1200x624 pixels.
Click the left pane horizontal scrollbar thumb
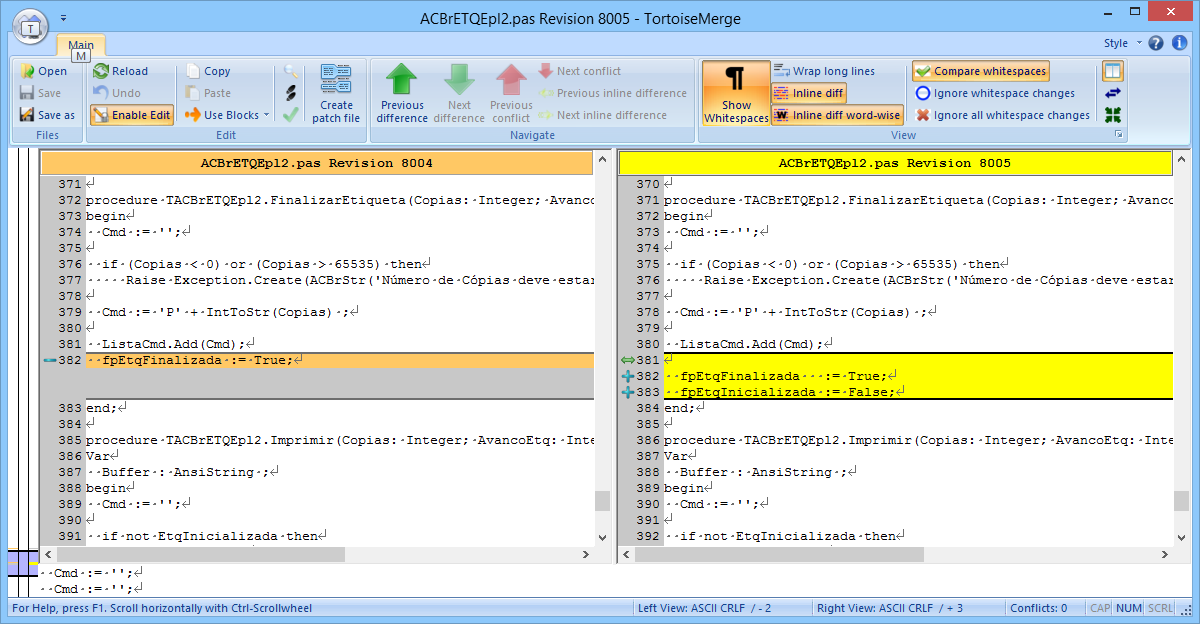point(201,553)
